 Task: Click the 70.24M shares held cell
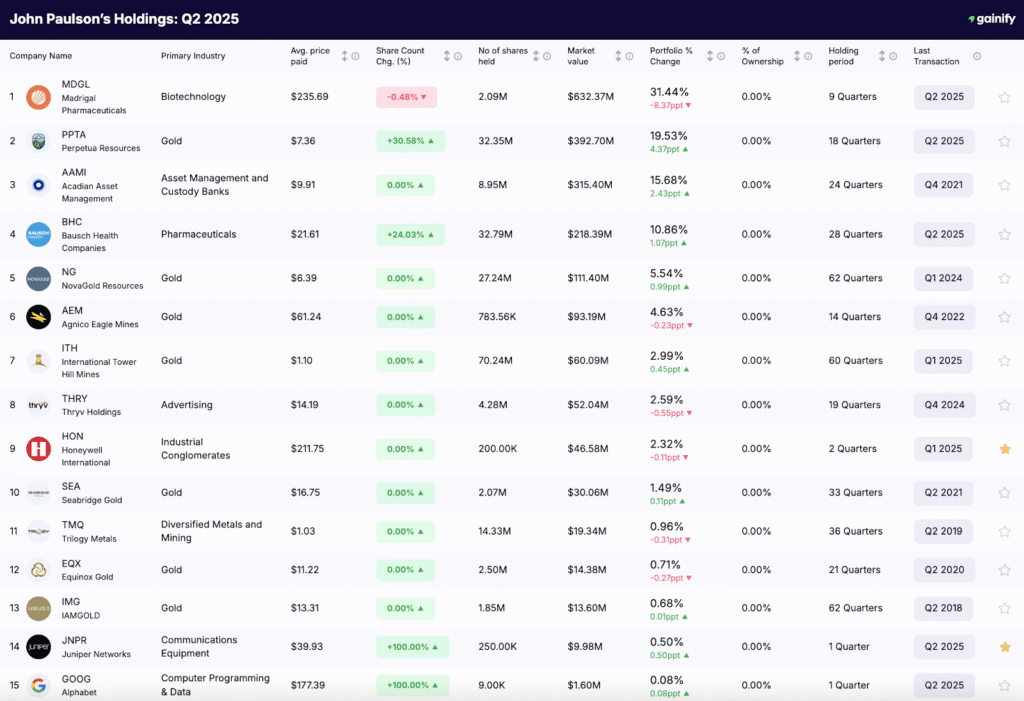(x=495, y=361)
